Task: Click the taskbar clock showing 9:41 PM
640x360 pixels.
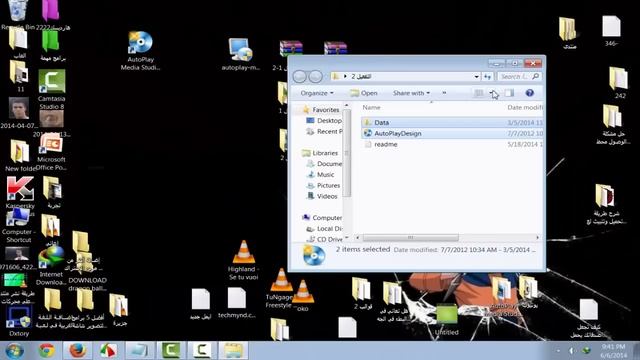Action: point(613,351)
